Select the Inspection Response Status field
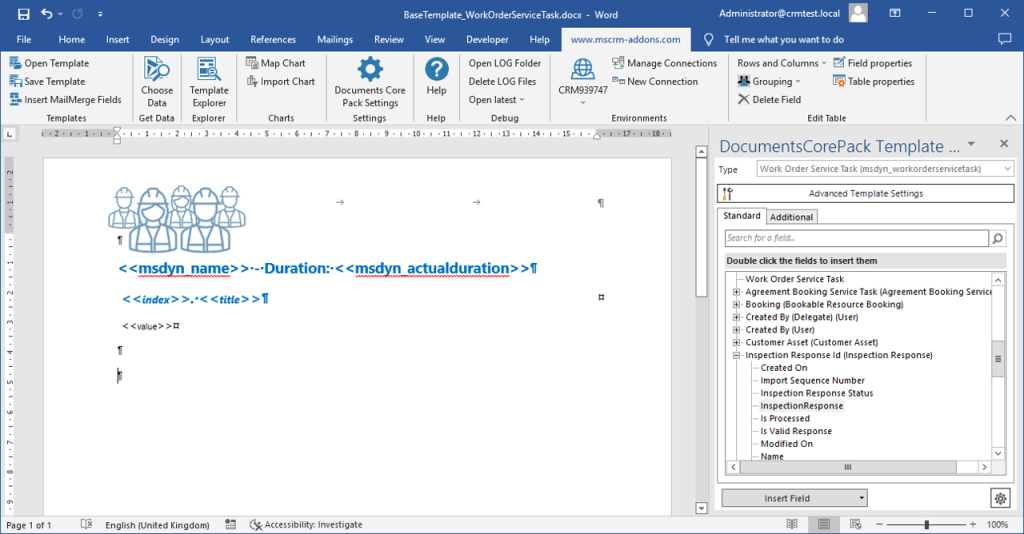 816,393
